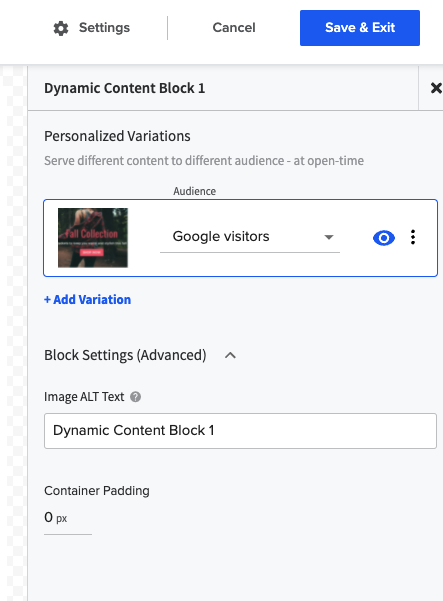443x601 pixels.
Task: Click the Fall Collection variation thumbnail
Action: click(x=93, y=238)
